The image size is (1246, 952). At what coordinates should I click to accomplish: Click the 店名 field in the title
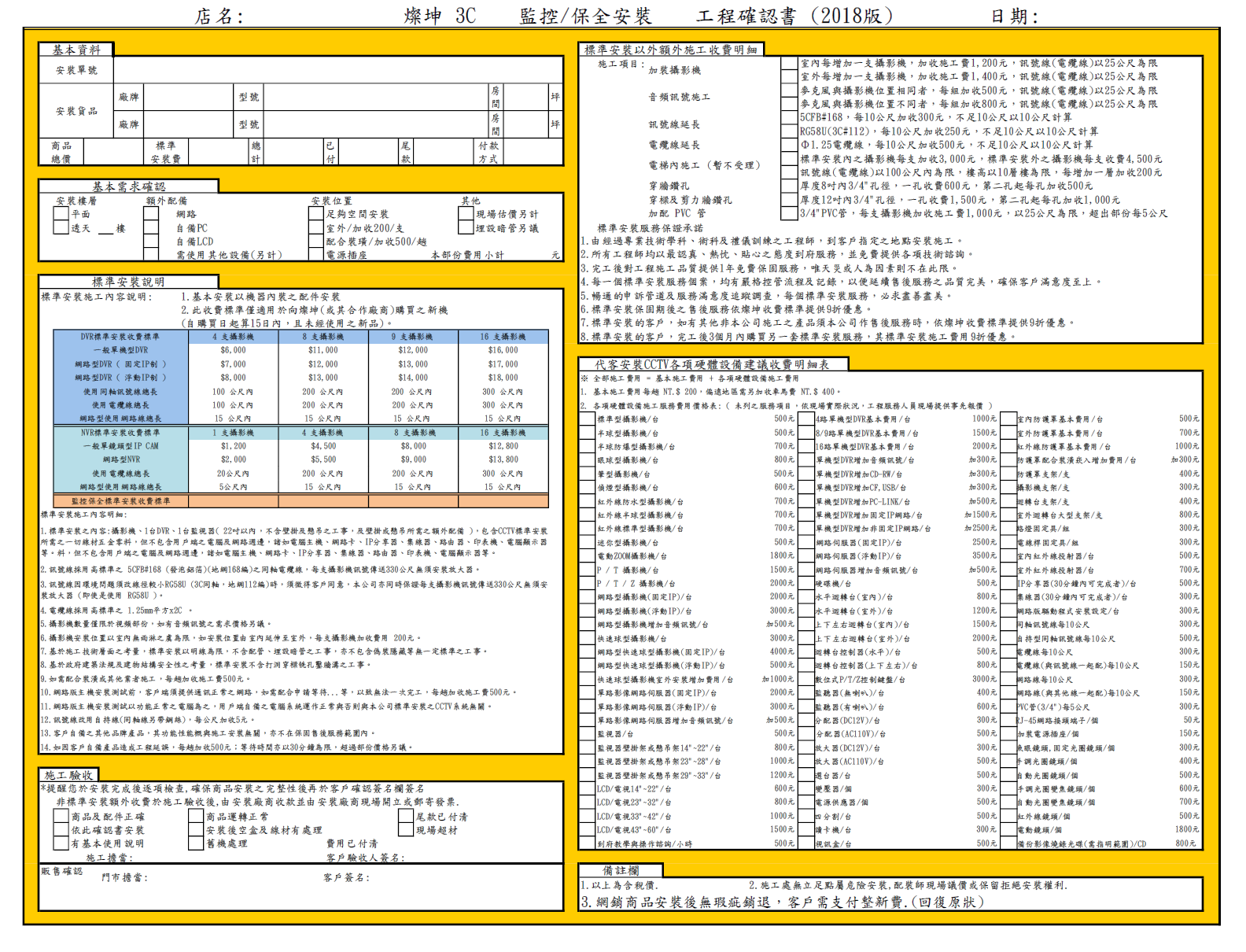pyautogui.click(x=219, y=16)
